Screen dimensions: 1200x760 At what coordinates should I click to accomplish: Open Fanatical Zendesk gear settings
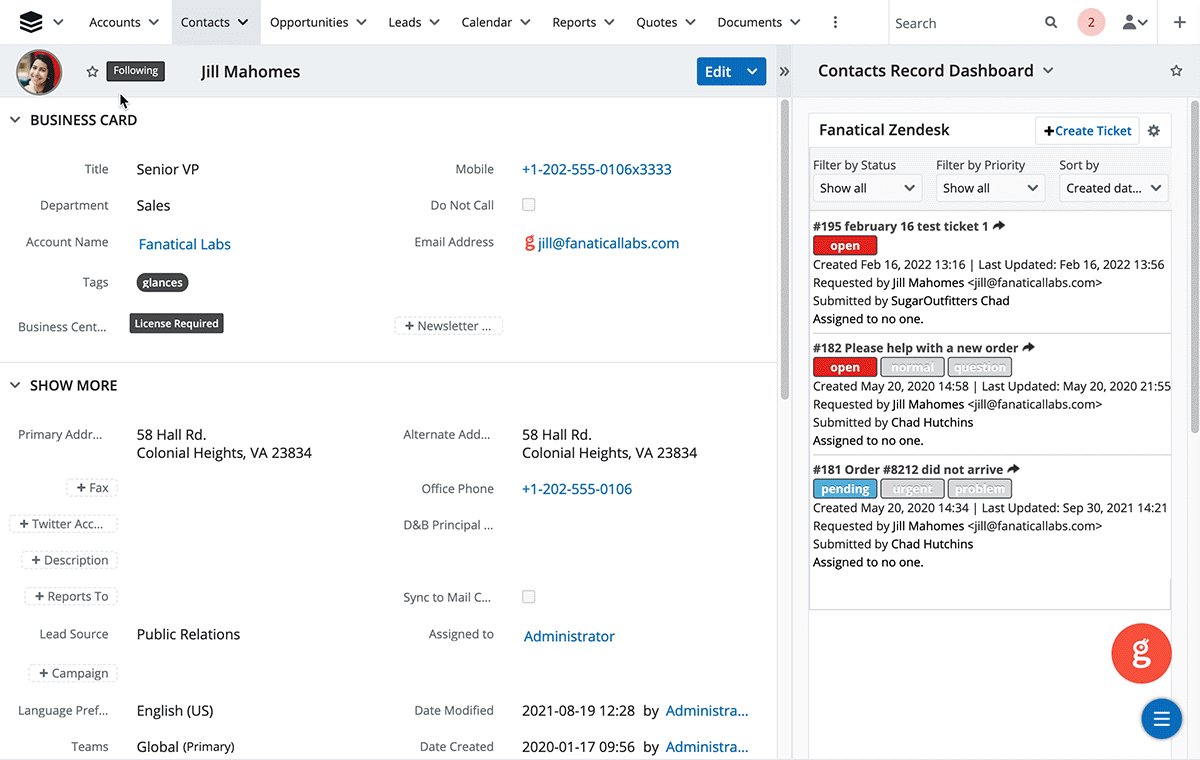[1154, 130]
